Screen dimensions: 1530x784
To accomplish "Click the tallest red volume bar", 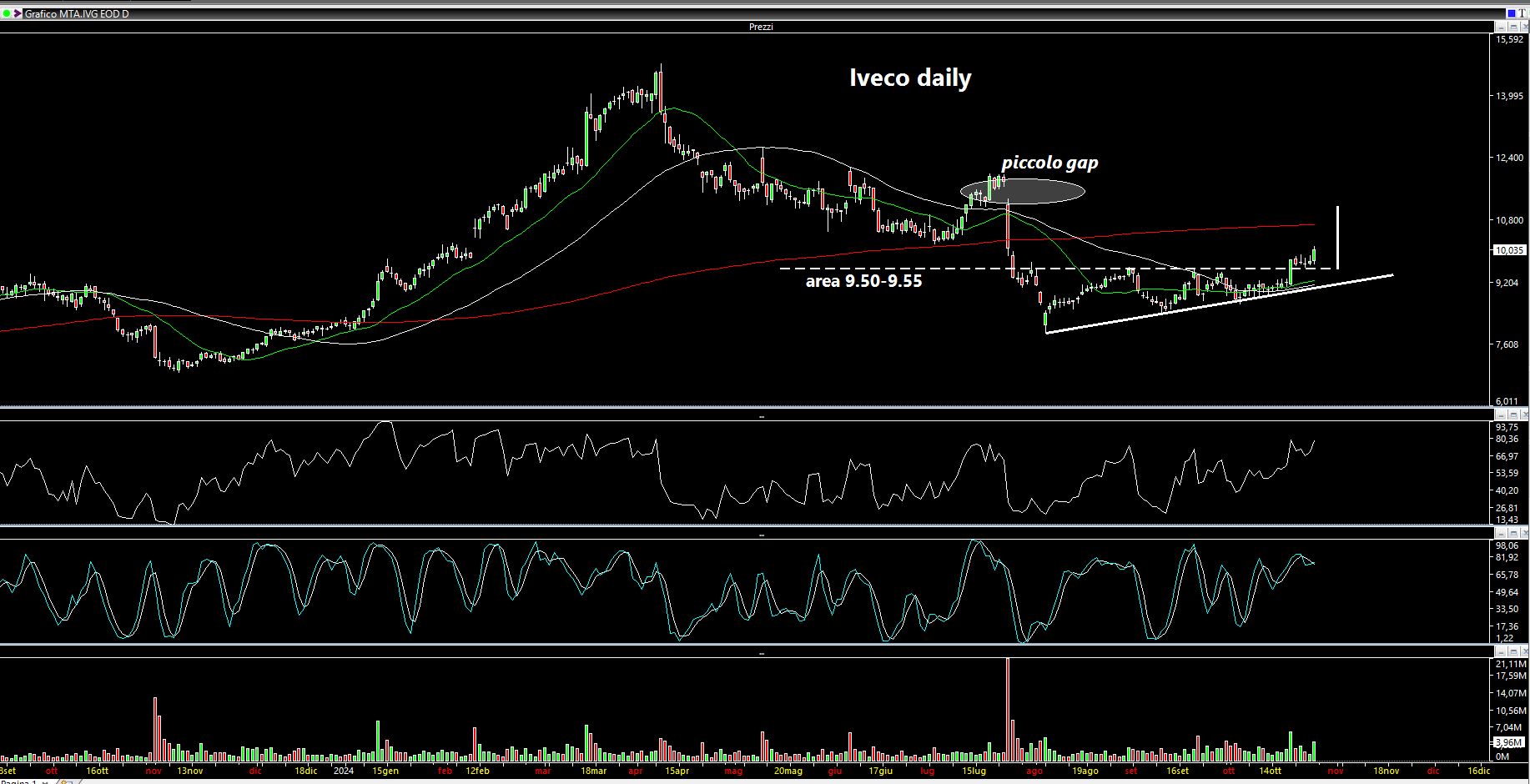I will (x=1008, y=710).
